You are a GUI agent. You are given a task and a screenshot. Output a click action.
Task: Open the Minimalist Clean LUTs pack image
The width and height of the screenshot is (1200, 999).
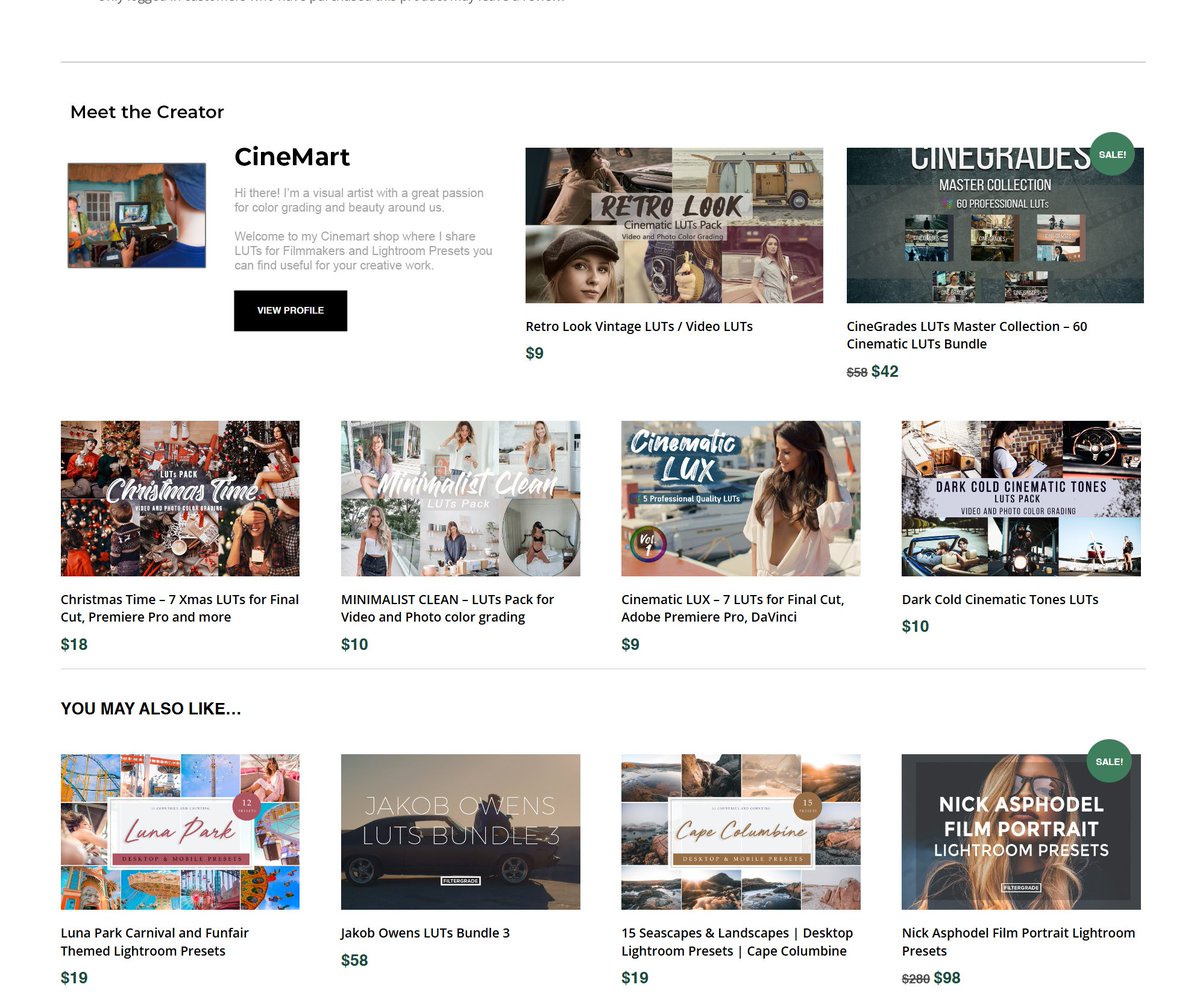pos(460,499)
